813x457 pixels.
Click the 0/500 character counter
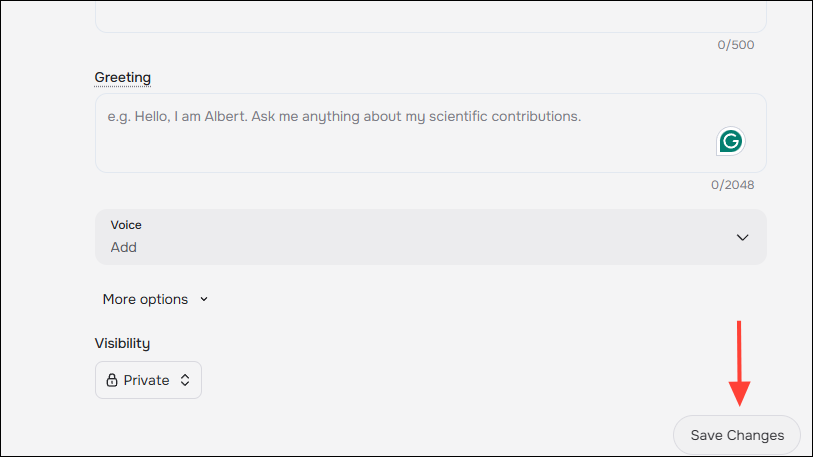(736, 45)
